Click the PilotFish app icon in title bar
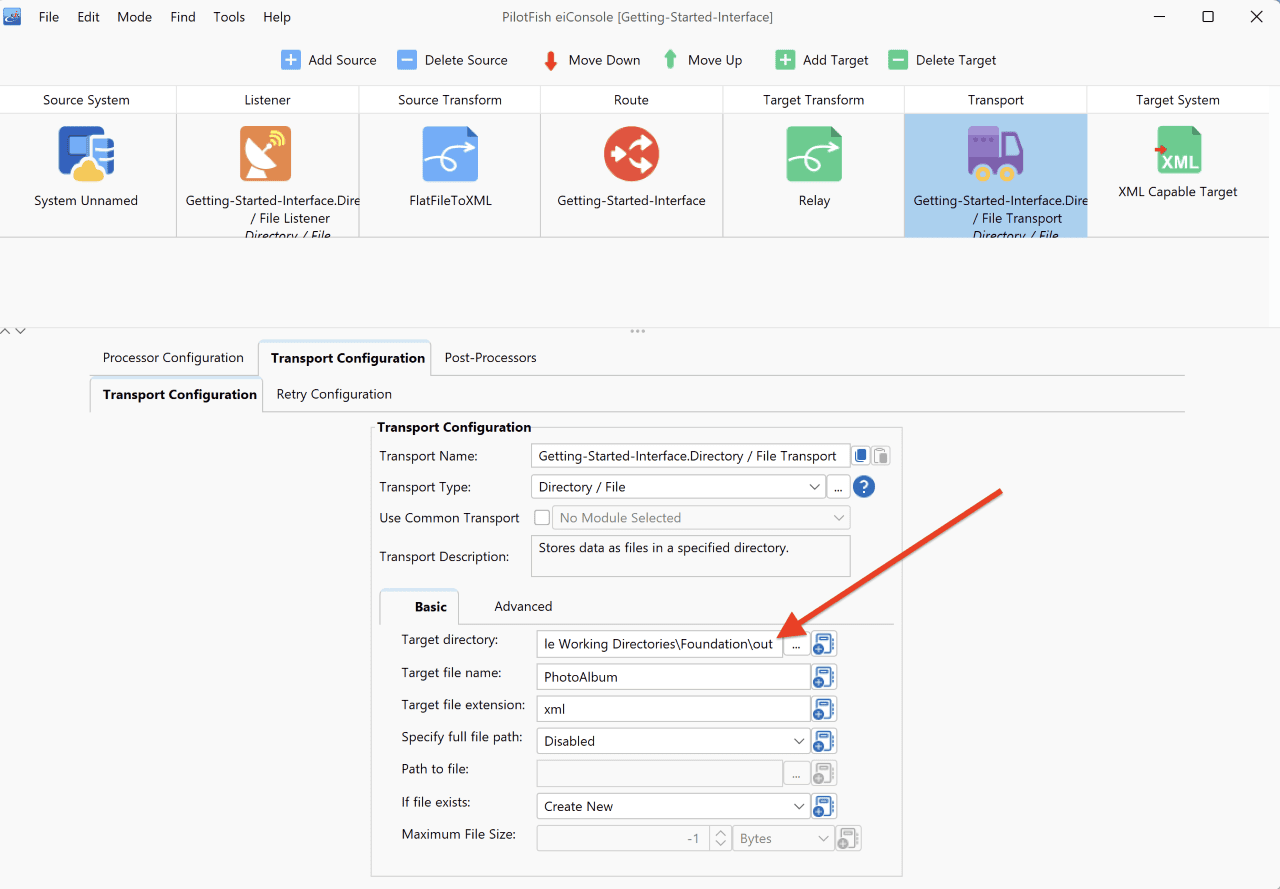 pos(13,17)
